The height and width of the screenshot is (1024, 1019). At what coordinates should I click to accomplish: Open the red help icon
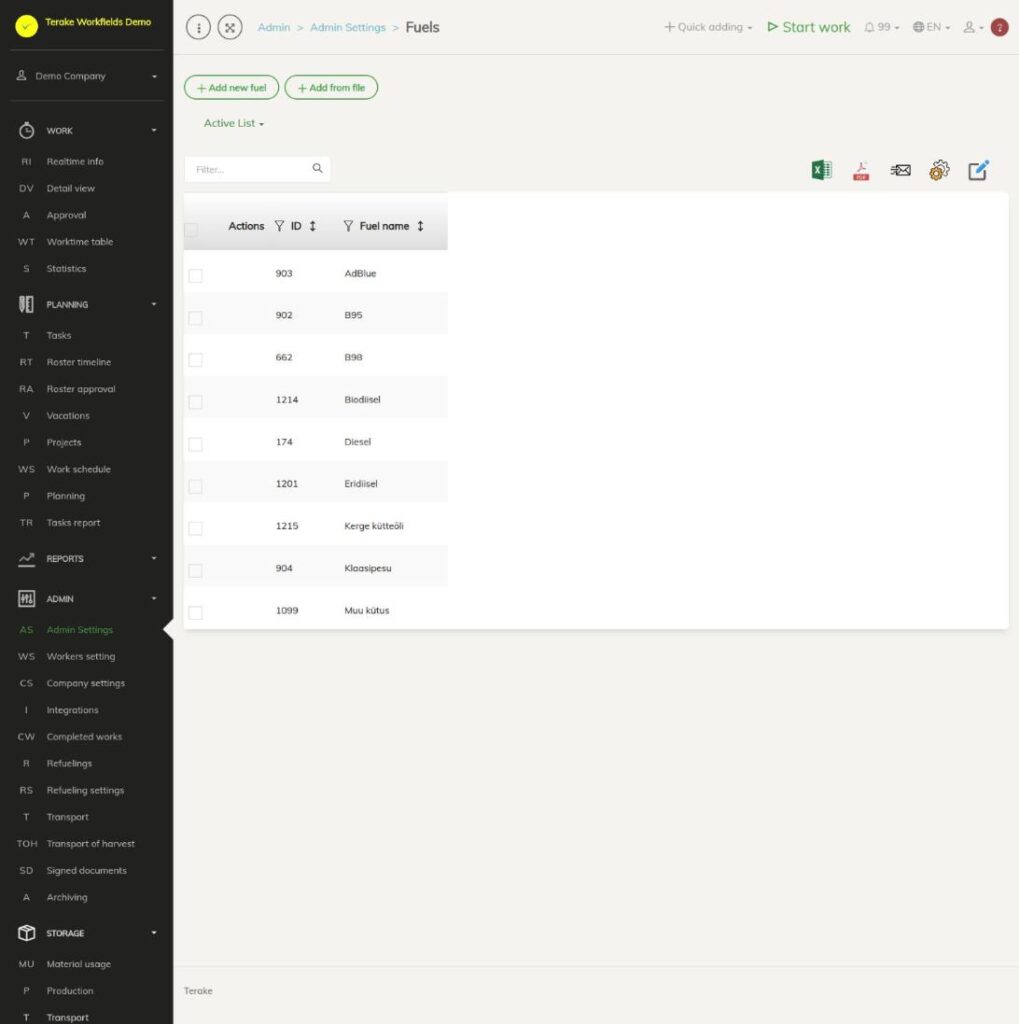[x=999, y=27]
